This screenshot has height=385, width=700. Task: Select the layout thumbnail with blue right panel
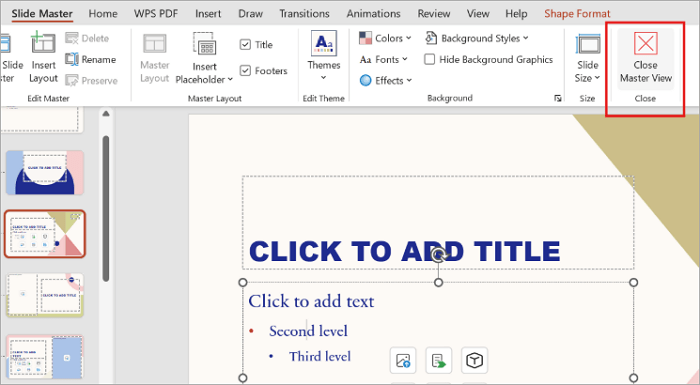coord(45,356)
